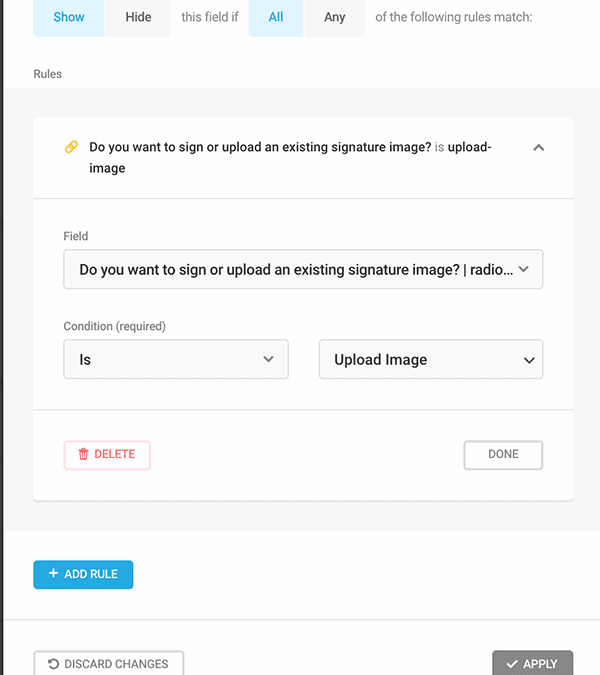This screenshot has height=675, width=600.
Task: Select the Show toggle option
Action: tap(69, 17)
